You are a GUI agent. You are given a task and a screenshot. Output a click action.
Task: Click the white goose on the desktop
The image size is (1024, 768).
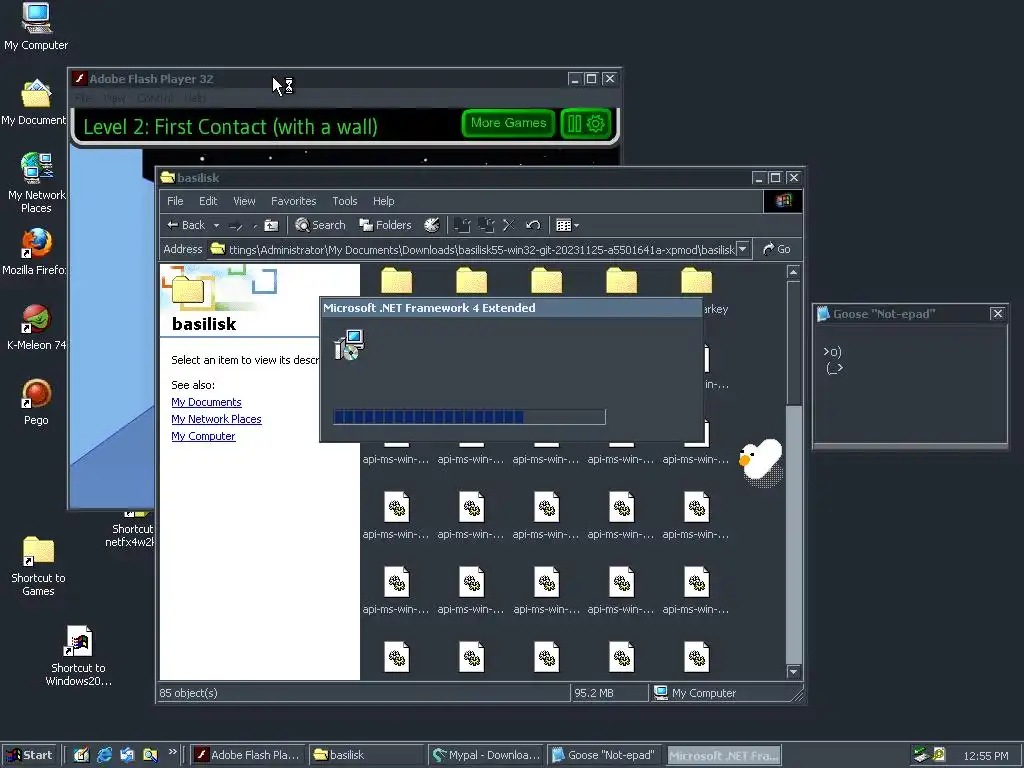pyautogui.click(x=761, y=460)
